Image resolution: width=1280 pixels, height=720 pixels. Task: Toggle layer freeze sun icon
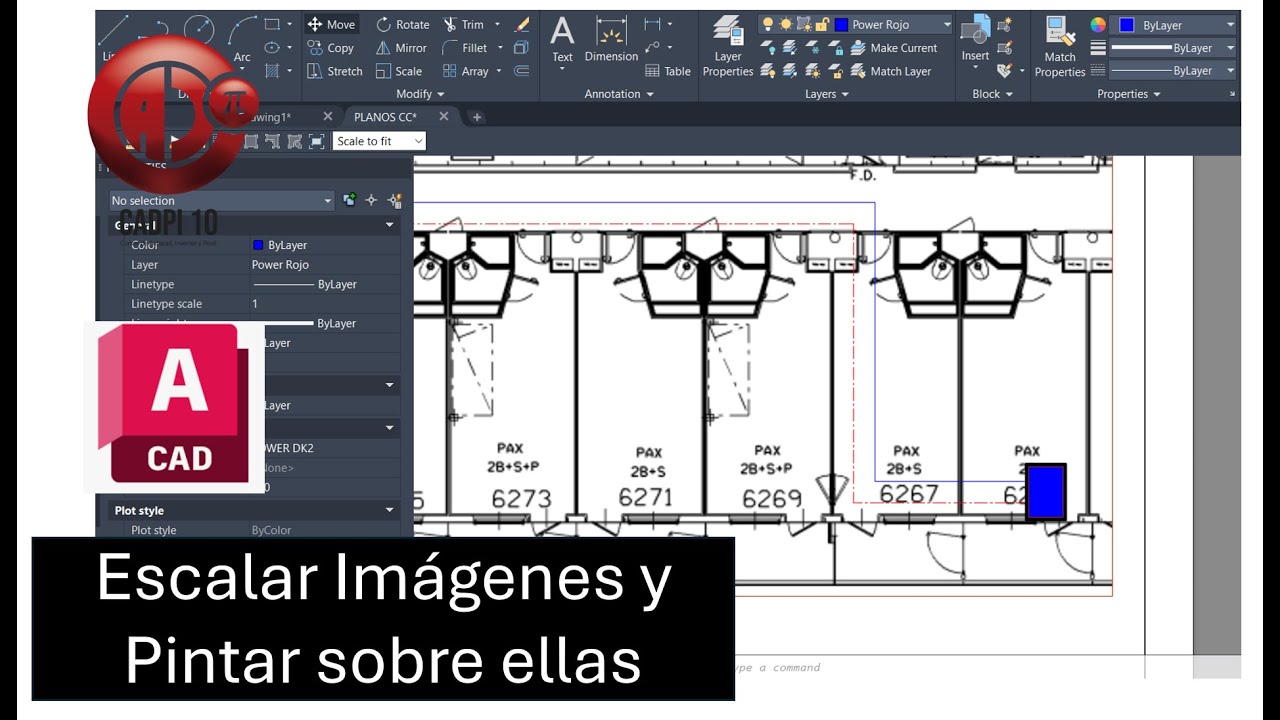[786, 24]
